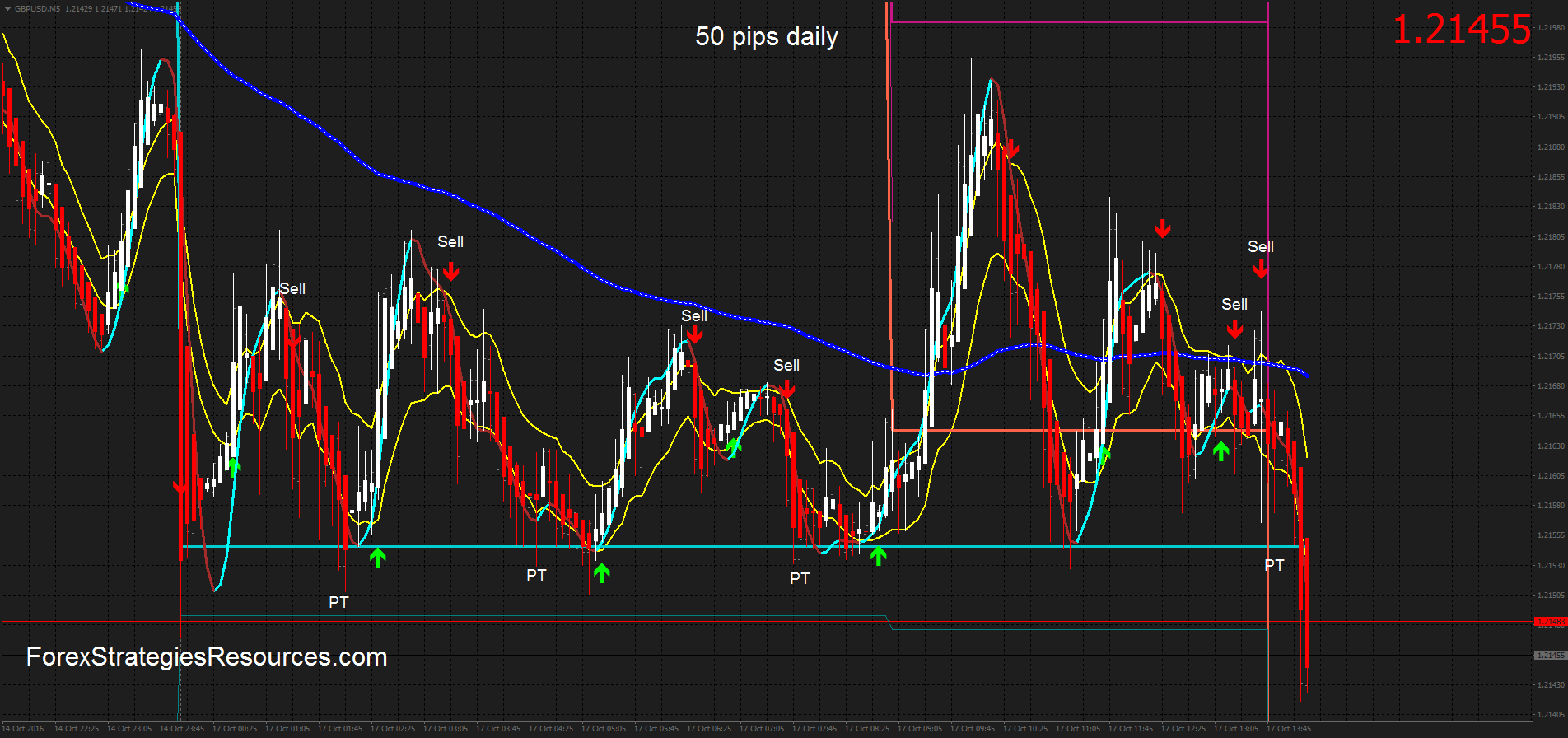Click the 1.21830 price axis label
The width and height of the screenshot is (1568, 738).
[x=1552, y=207]
